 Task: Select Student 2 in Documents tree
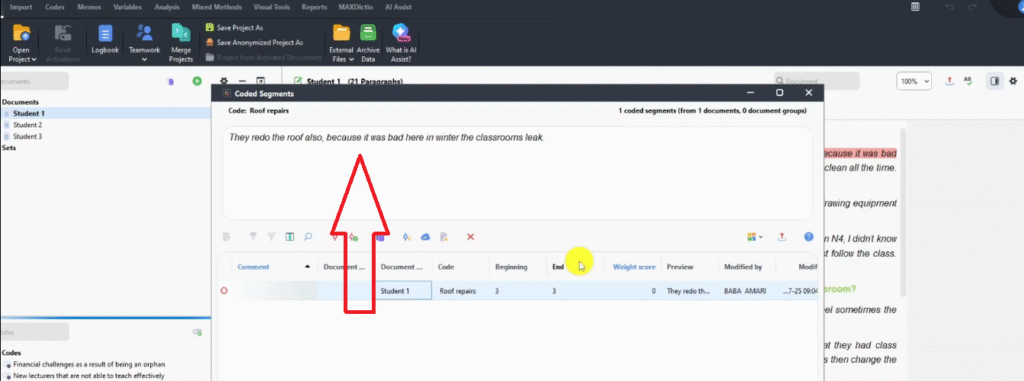click(x=27, y=125)
